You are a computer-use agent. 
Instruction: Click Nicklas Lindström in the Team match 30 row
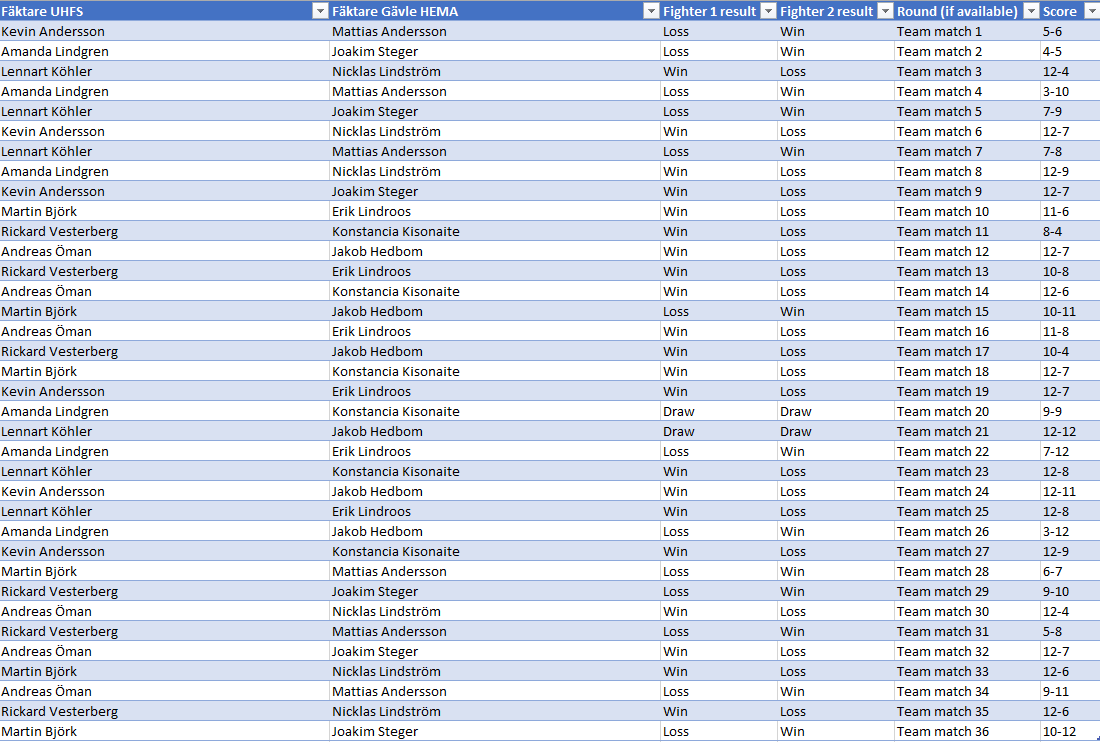(495, 611)
